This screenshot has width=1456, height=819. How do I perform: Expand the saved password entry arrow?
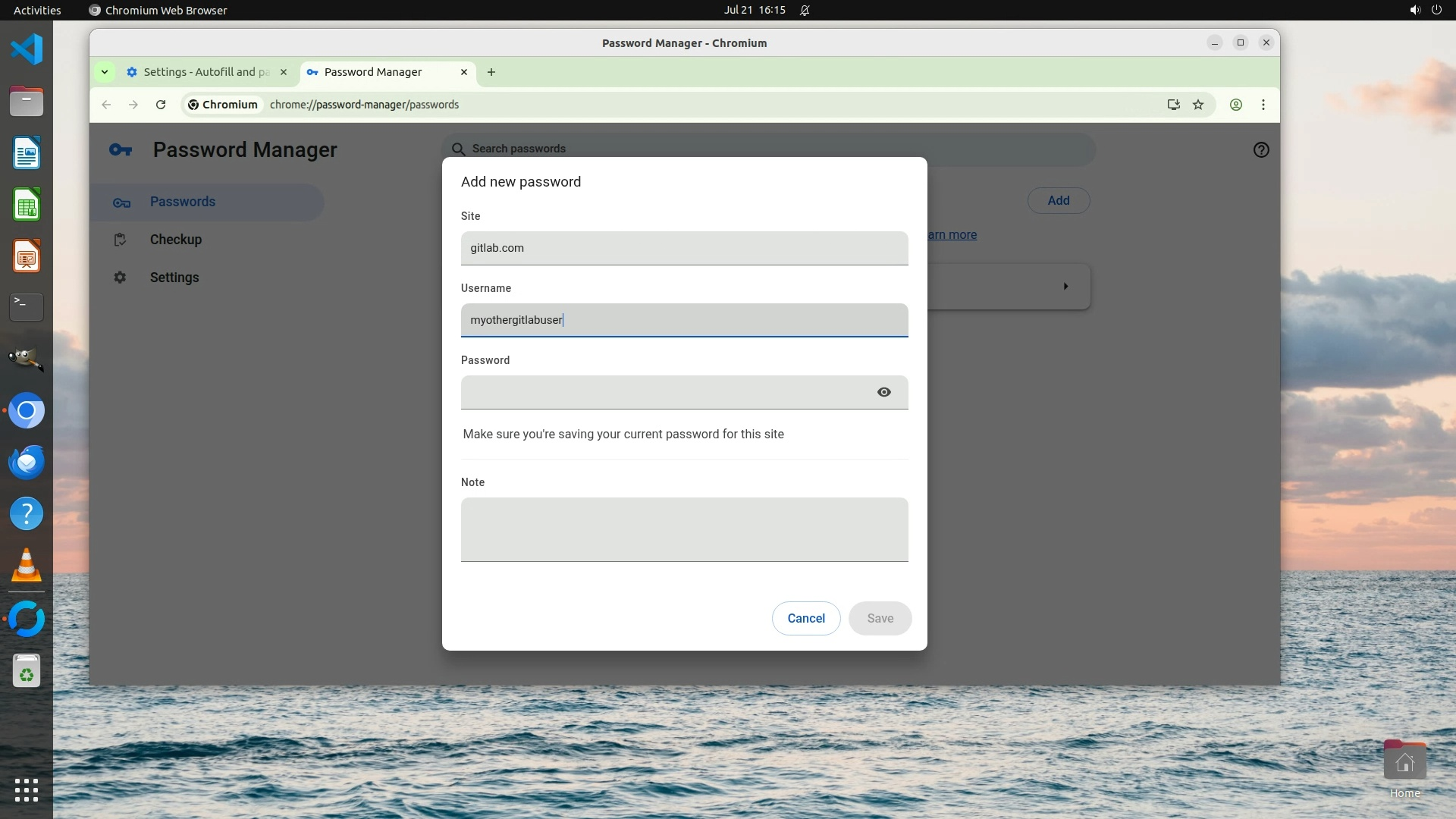[x=1065, y=287]
